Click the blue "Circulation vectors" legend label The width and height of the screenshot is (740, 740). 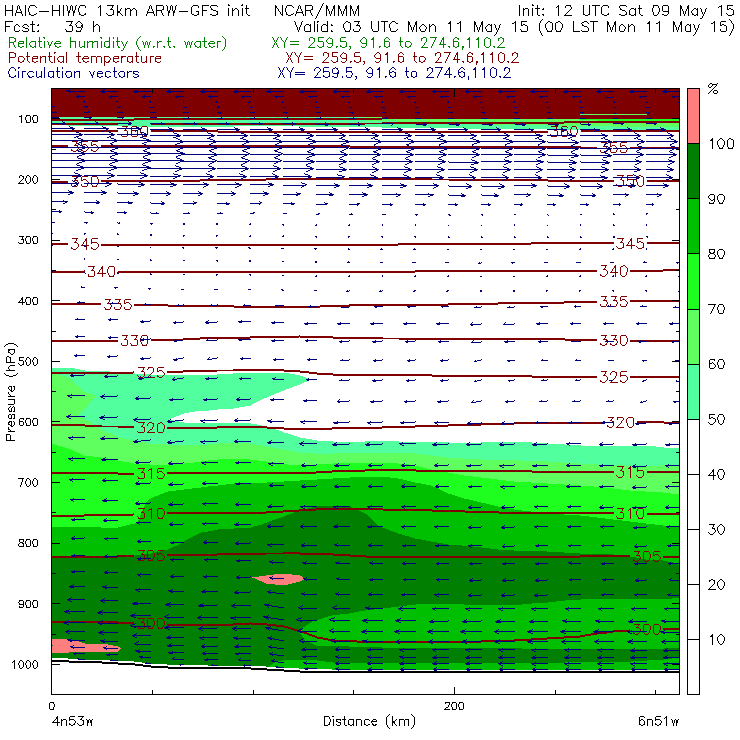click(73, 73)
